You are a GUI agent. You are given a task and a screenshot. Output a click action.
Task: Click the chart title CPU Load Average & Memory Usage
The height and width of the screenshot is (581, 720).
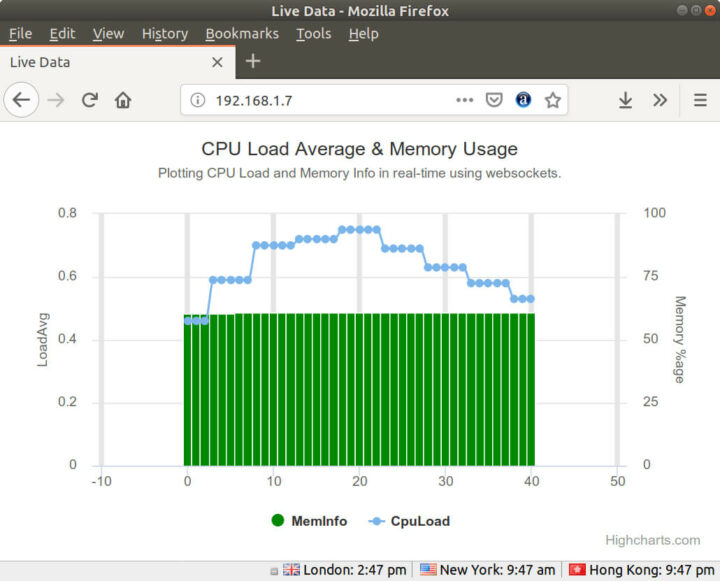pos(360,149)
